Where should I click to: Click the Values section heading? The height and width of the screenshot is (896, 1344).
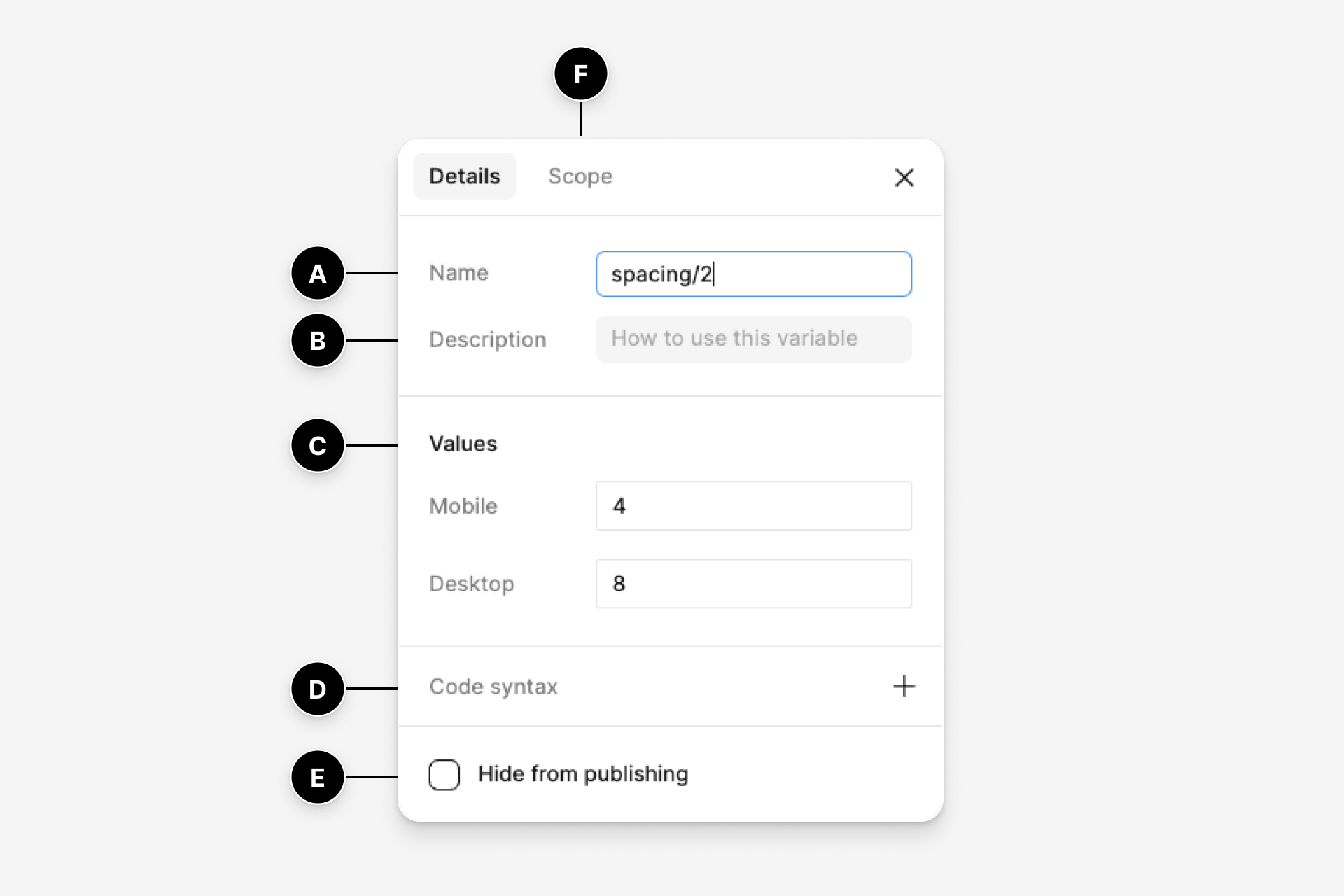[463, 444]
